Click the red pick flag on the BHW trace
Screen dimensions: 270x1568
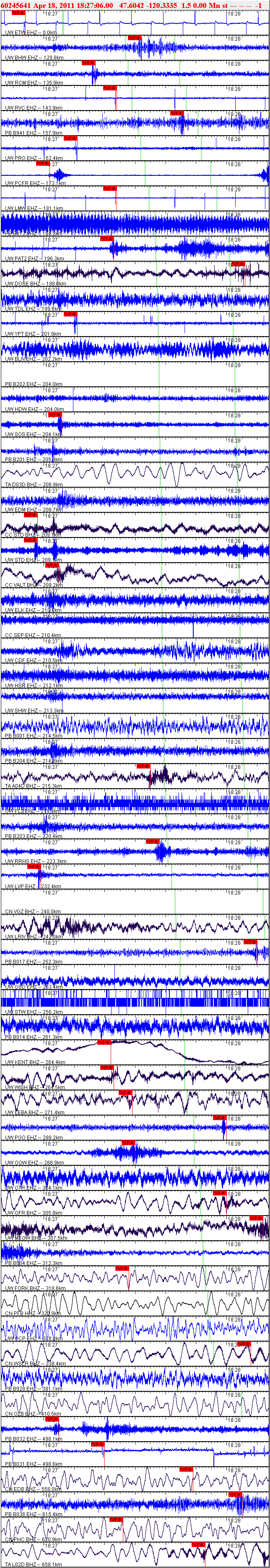pos(135,38)
